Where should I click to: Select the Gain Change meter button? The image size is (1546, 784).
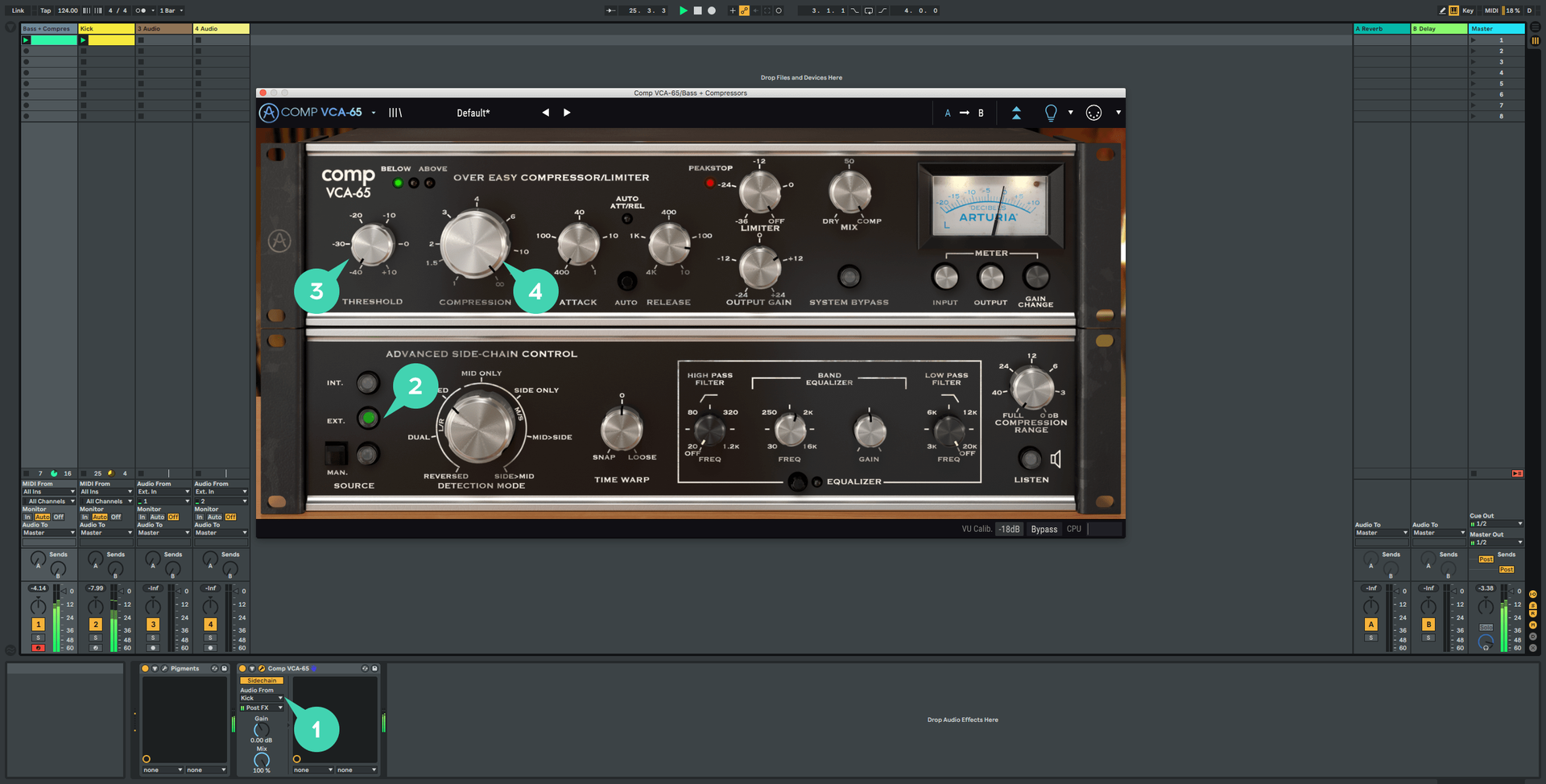[x=1035, y=277]
